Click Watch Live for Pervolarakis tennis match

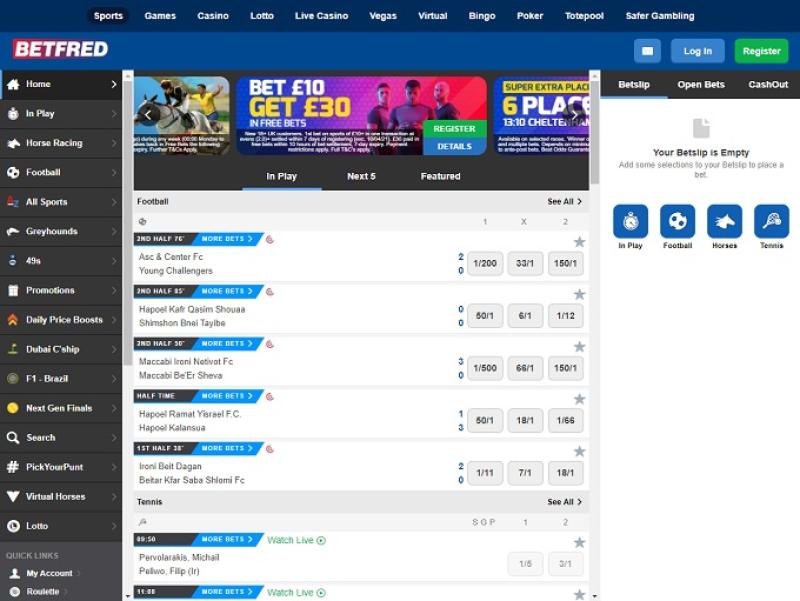[x=296, y=540]
